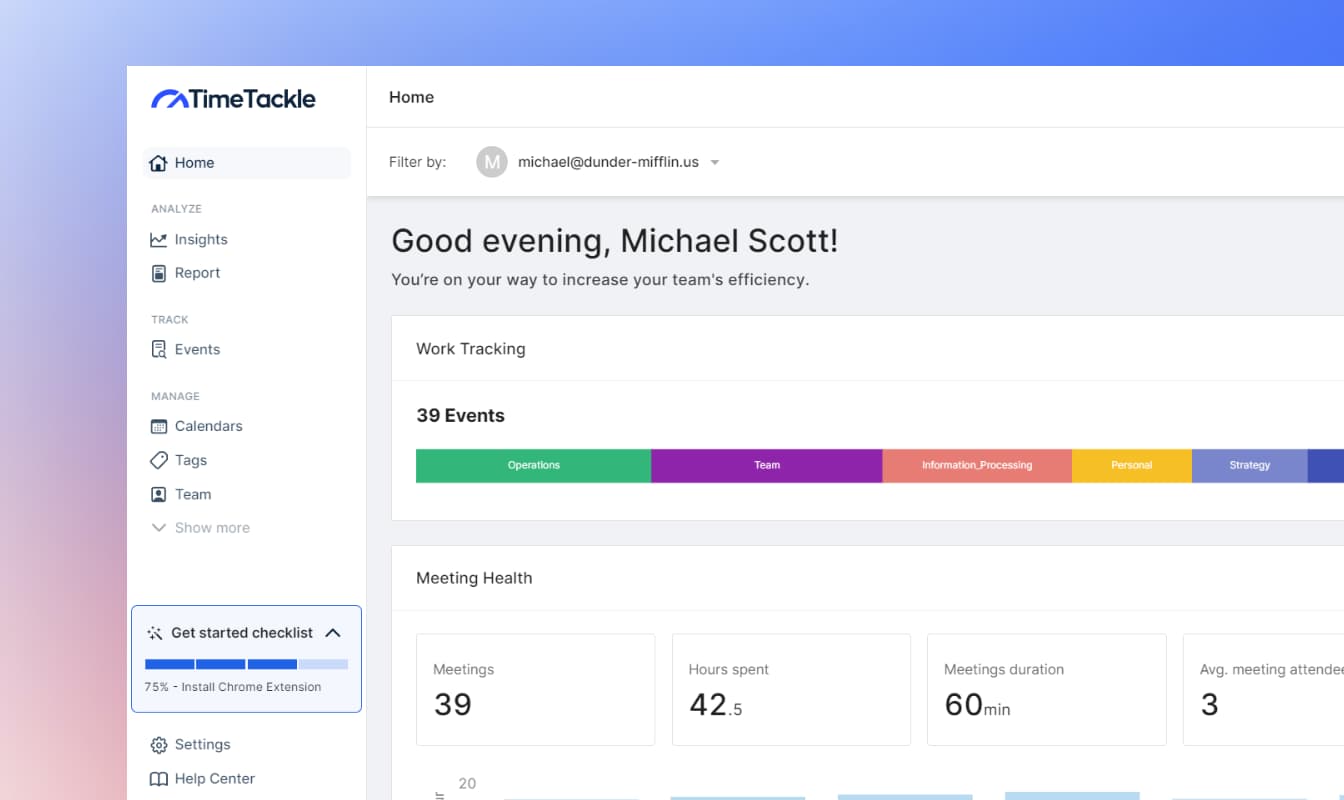This screenshot has height=800, width=1344.
Task: Open the Home menu item
Action: click(x=247, y=163)
